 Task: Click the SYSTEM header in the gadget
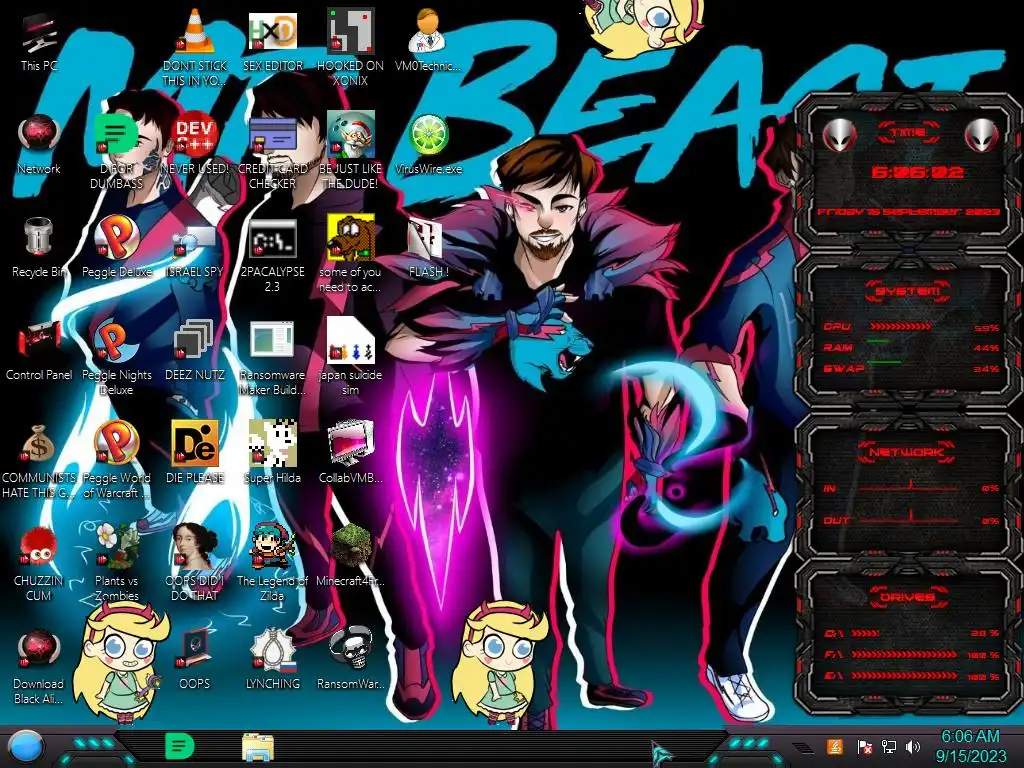click(908, 291)
